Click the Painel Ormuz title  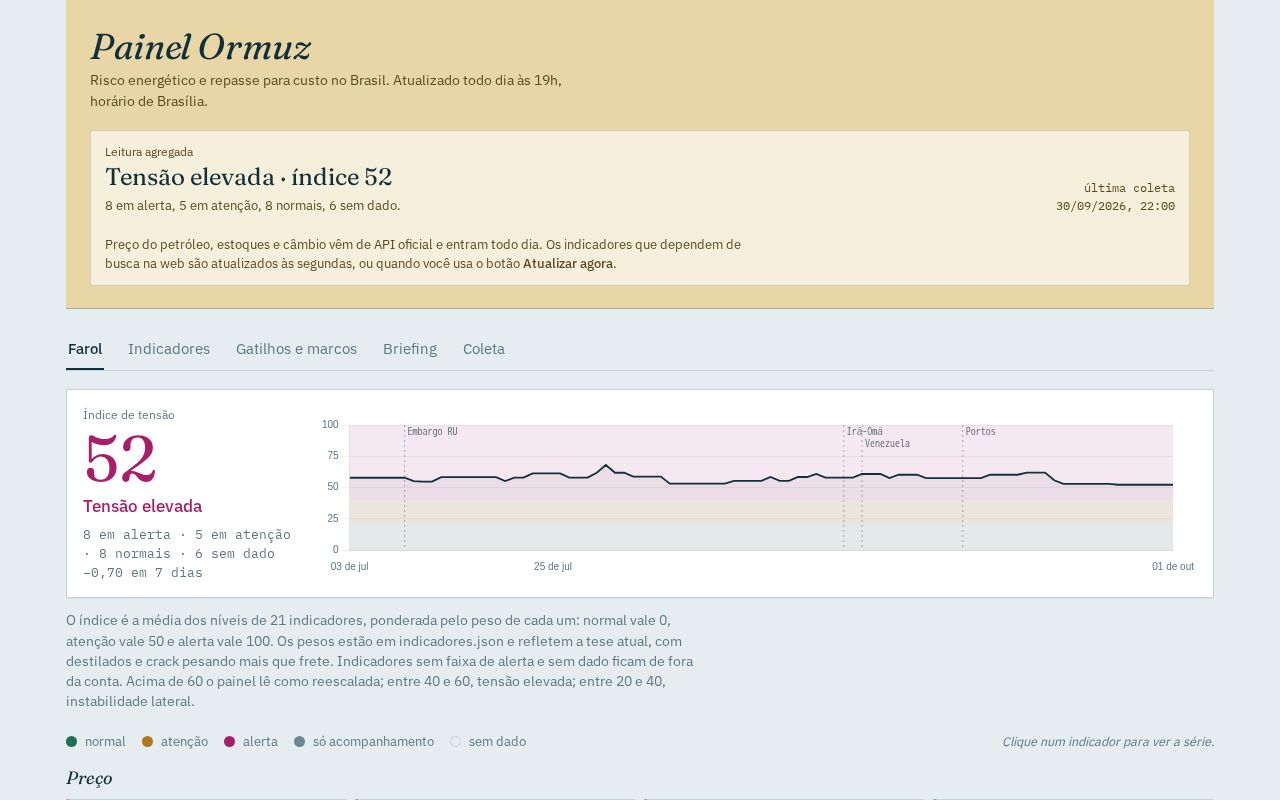pyautogui.click(x=201, y=47)
